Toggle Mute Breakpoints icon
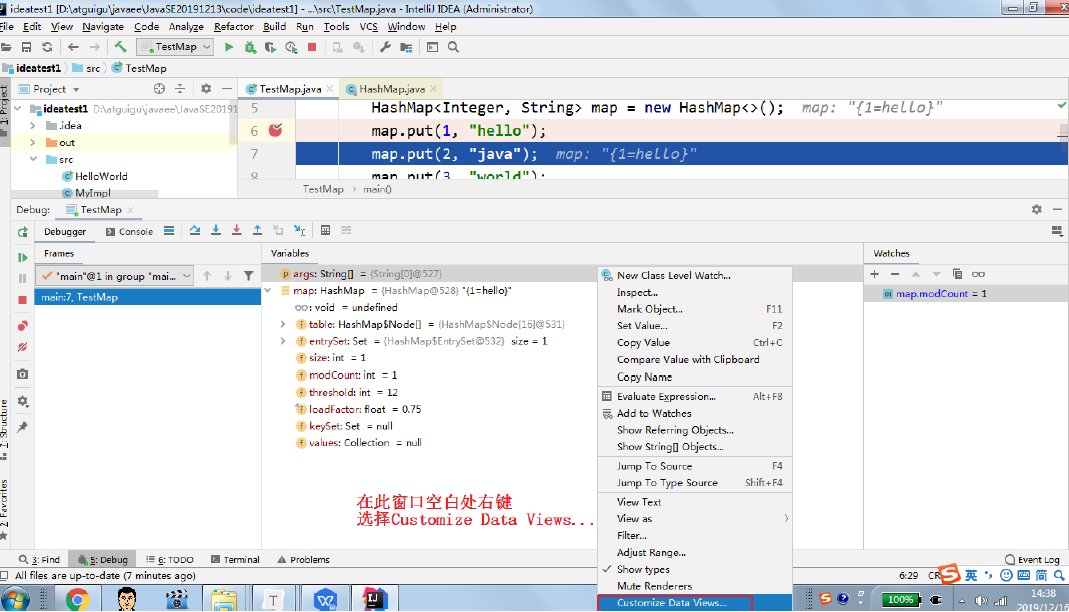The height and width of the screenshot is (612, 1069). click(22, 347)
